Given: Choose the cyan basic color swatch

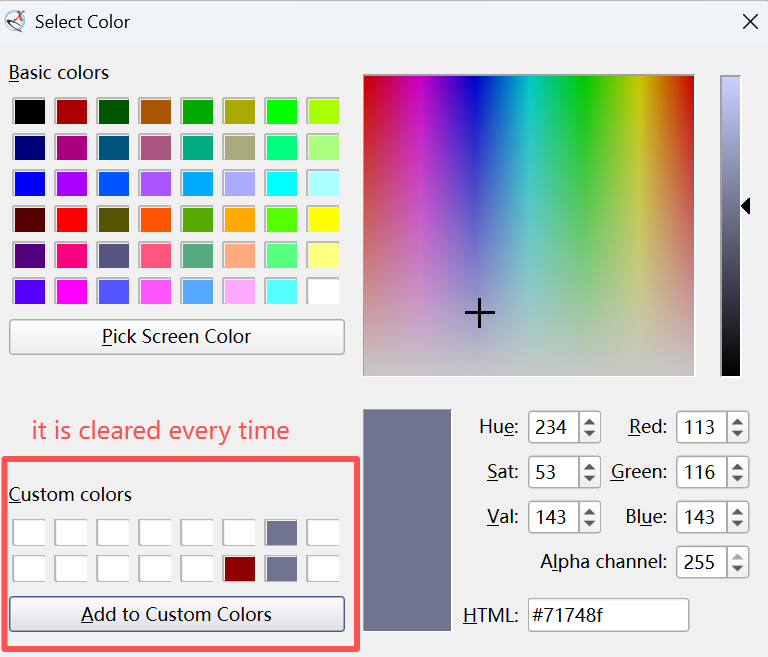Looking at the screenshot, I should 281,183.
